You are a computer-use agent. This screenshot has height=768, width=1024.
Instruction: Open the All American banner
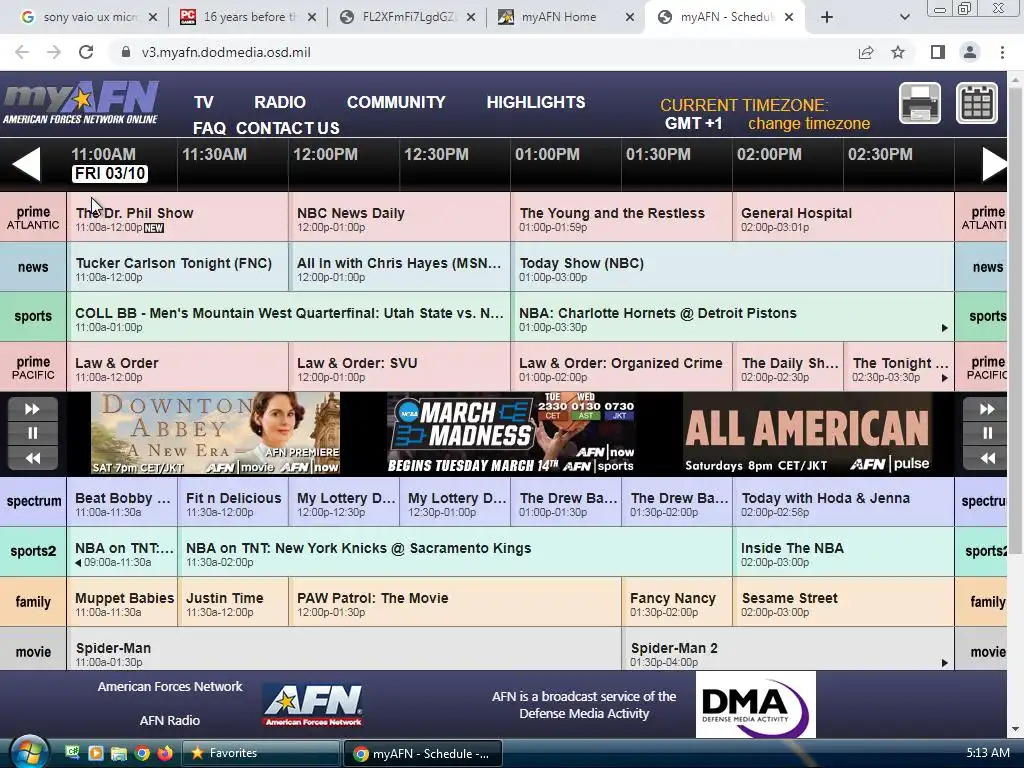807,433
